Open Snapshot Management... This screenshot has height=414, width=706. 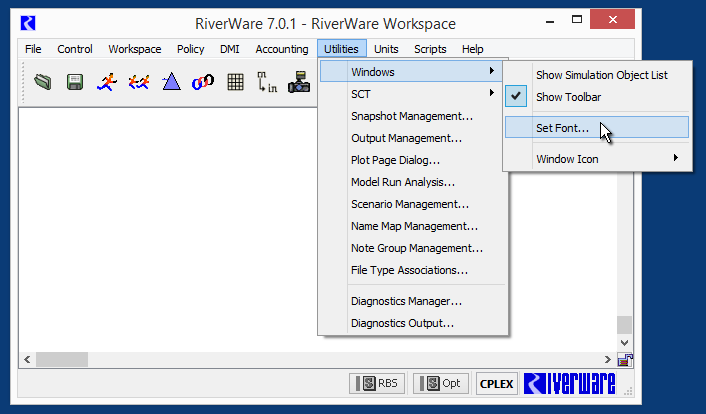pyautogui.click(x=411, y=116)
